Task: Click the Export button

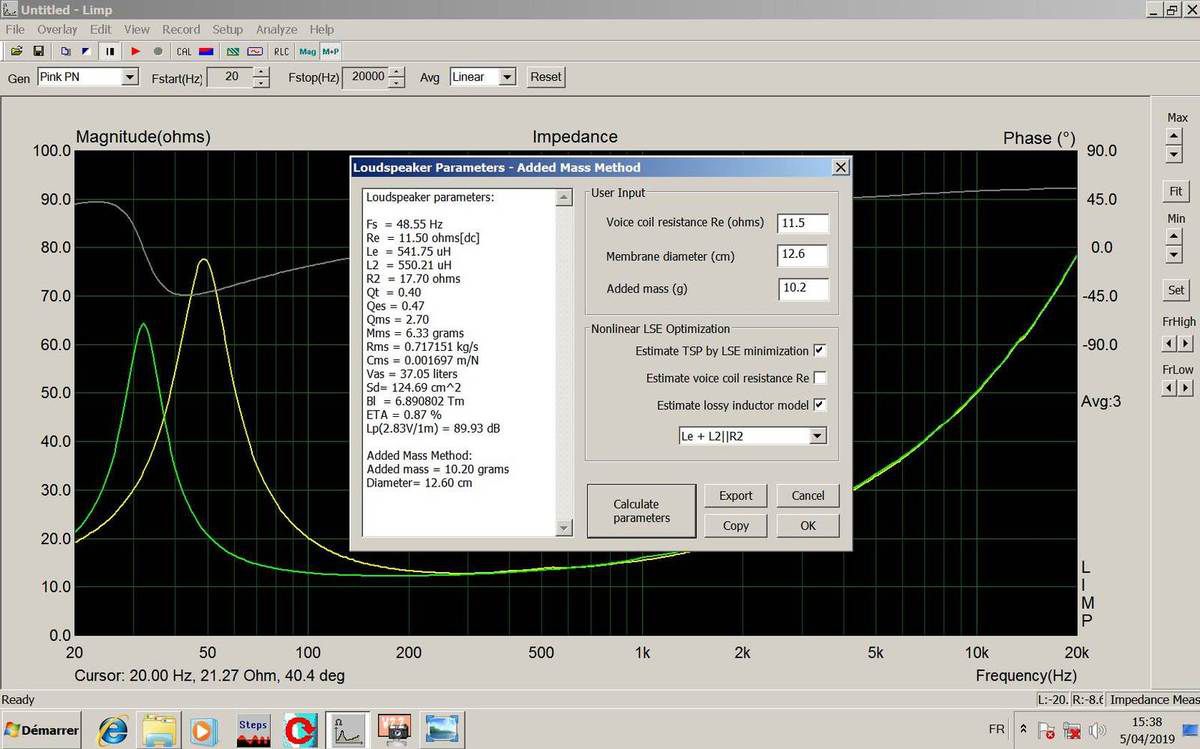Action: [736, 495]
